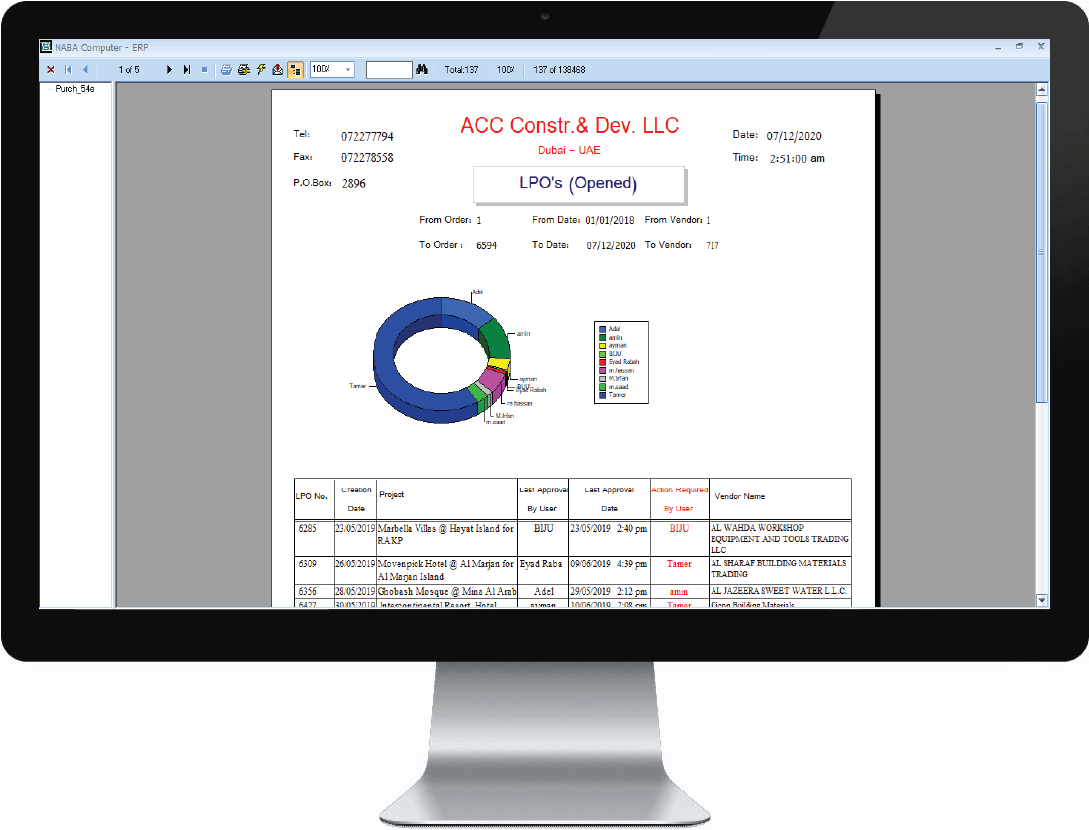Click 'AL SHARAF BUILDING MATERIALS' vendor cell
The width and height of the screenshot is (1089, 830).
779,568
